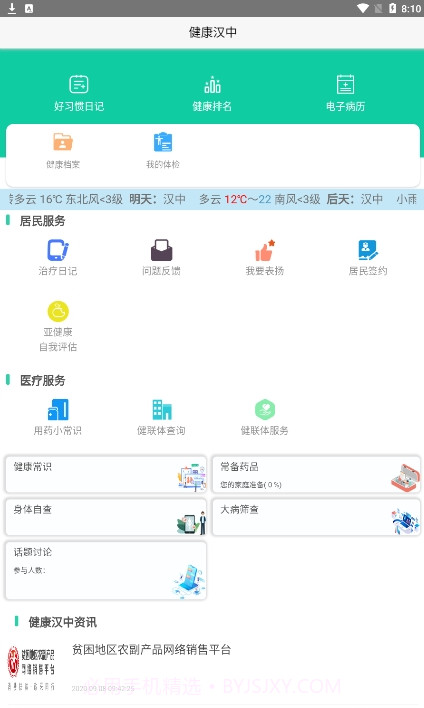Tap the 健康汉中 title text
This screenshot has width=424, height=708.
click(x=213, y=33)
